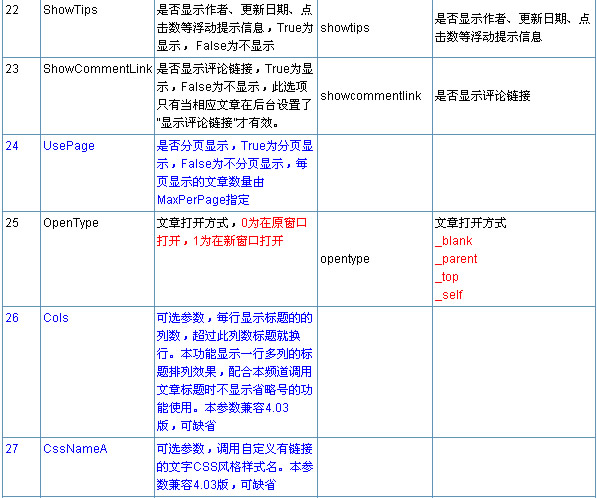Click blue row number 26
This screenshot has width=597, height=498.
pos(12,318)
